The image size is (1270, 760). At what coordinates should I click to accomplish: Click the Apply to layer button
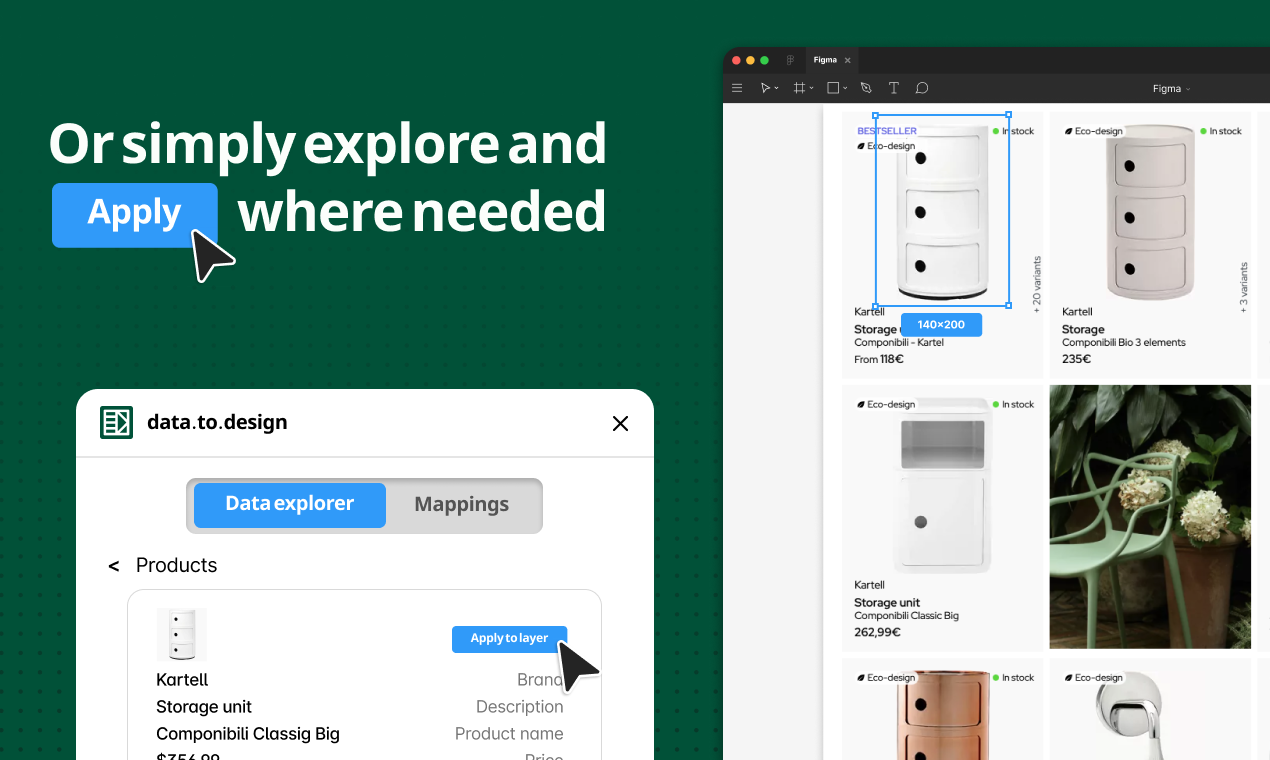click(509, 639)
